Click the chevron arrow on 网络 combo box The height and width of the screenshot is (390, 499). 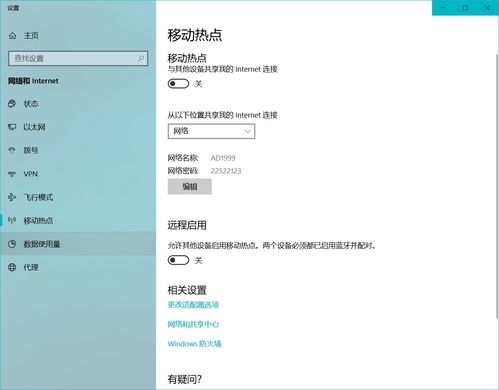click(x=247, y=131)
